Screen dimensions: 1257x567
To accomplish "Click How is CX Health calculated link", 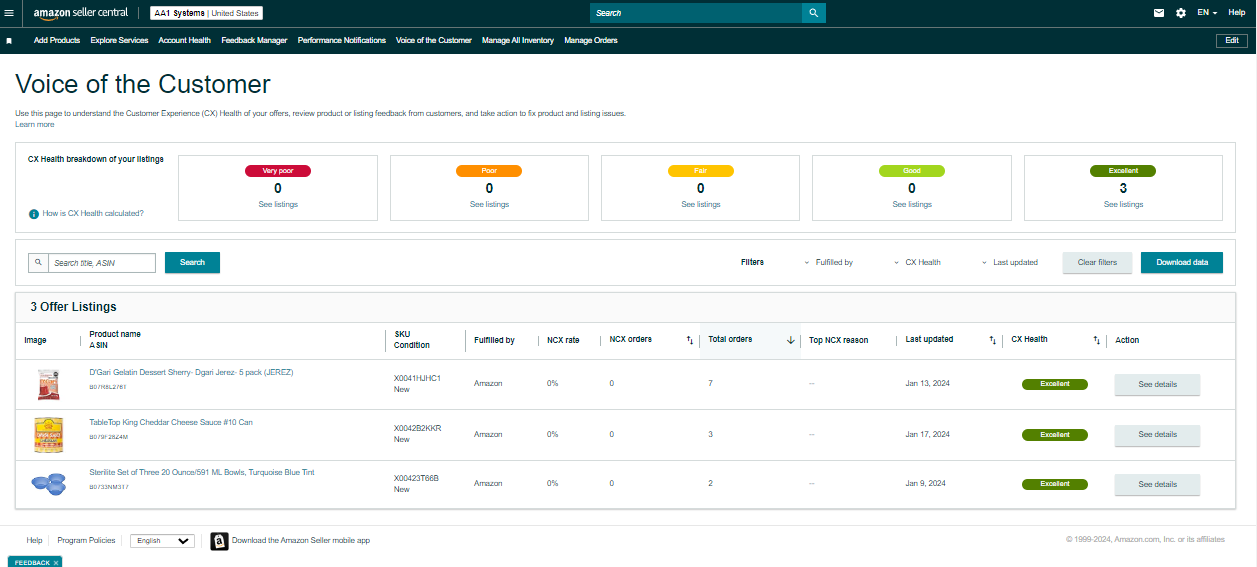I will tap(93, 213).
